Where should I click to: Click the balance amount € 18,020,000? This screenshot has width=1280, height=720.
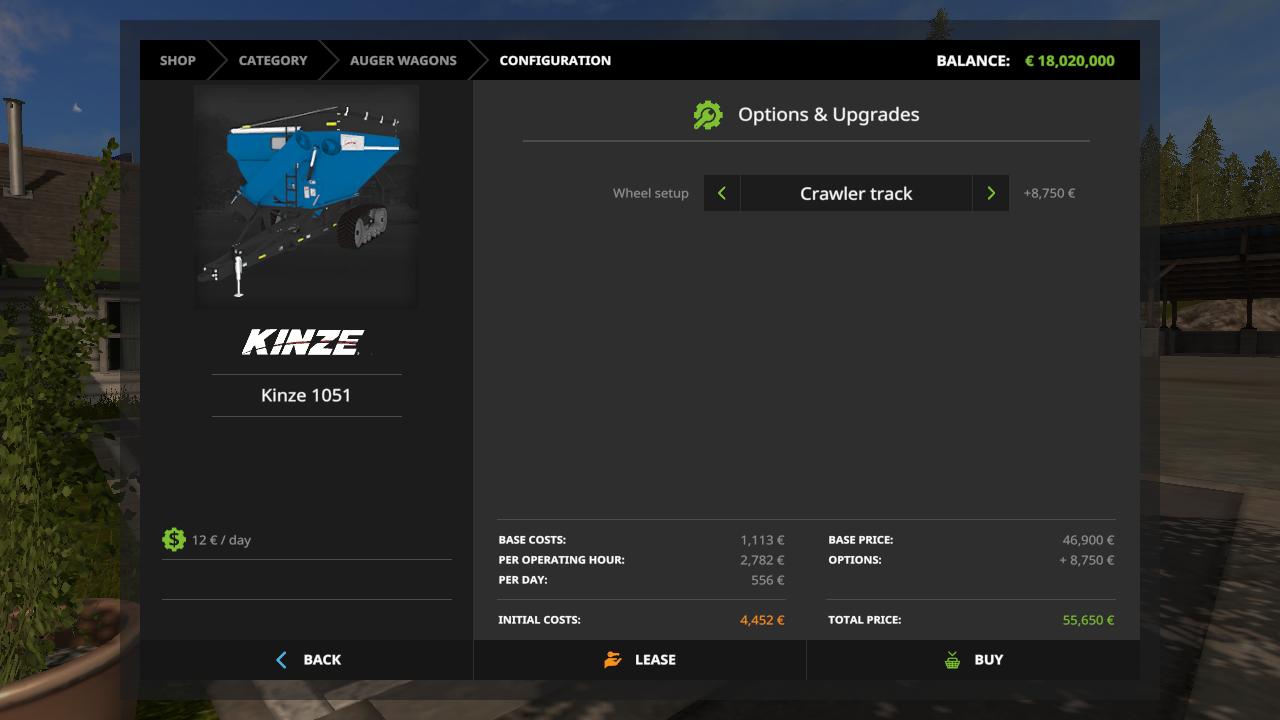click(x=1069, y=60)
